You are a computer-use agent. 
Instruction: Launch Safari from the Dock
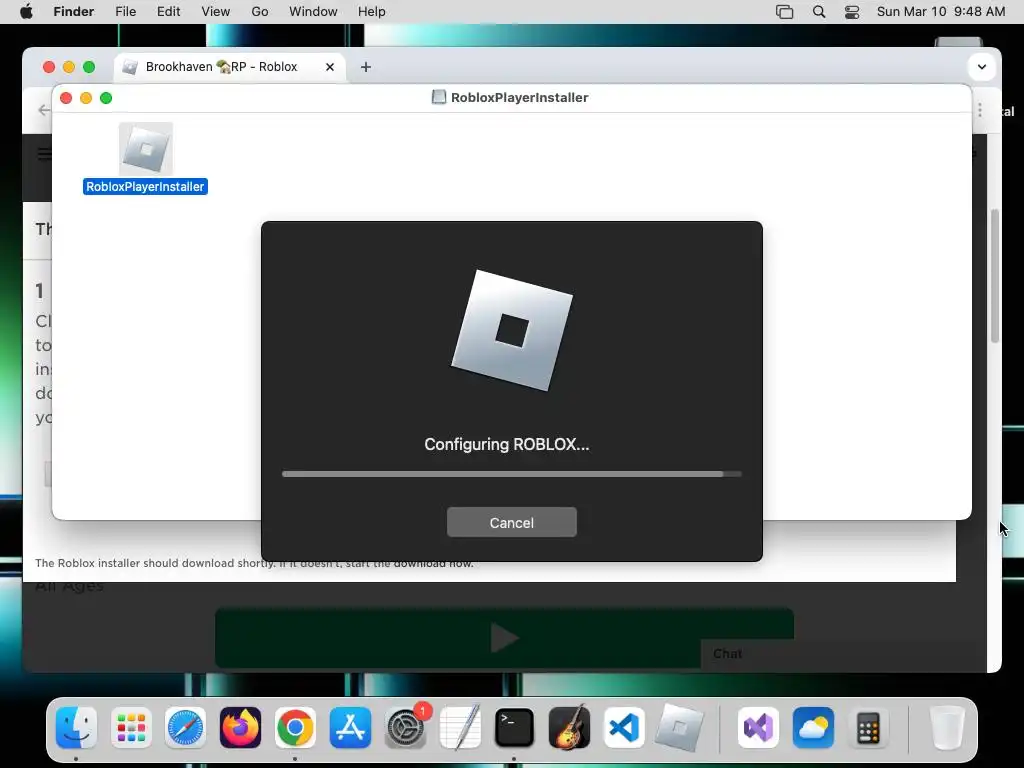tap(185, 727)
